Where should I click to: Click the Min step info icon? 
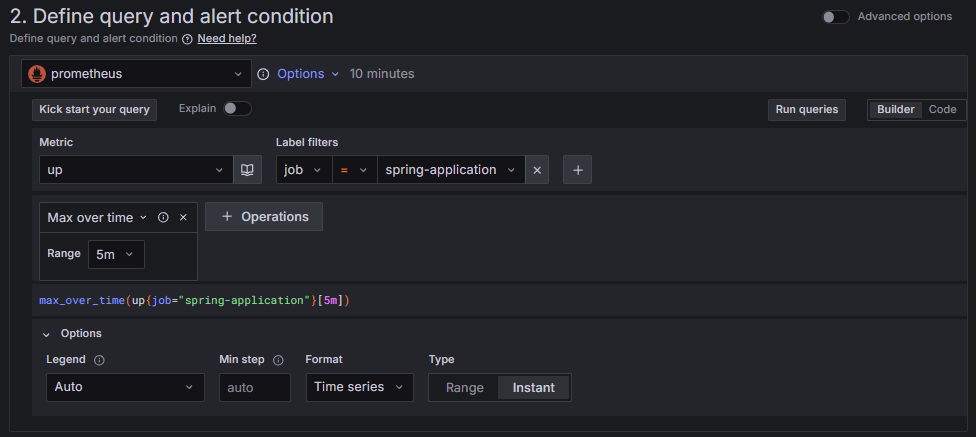click(278, 360)
